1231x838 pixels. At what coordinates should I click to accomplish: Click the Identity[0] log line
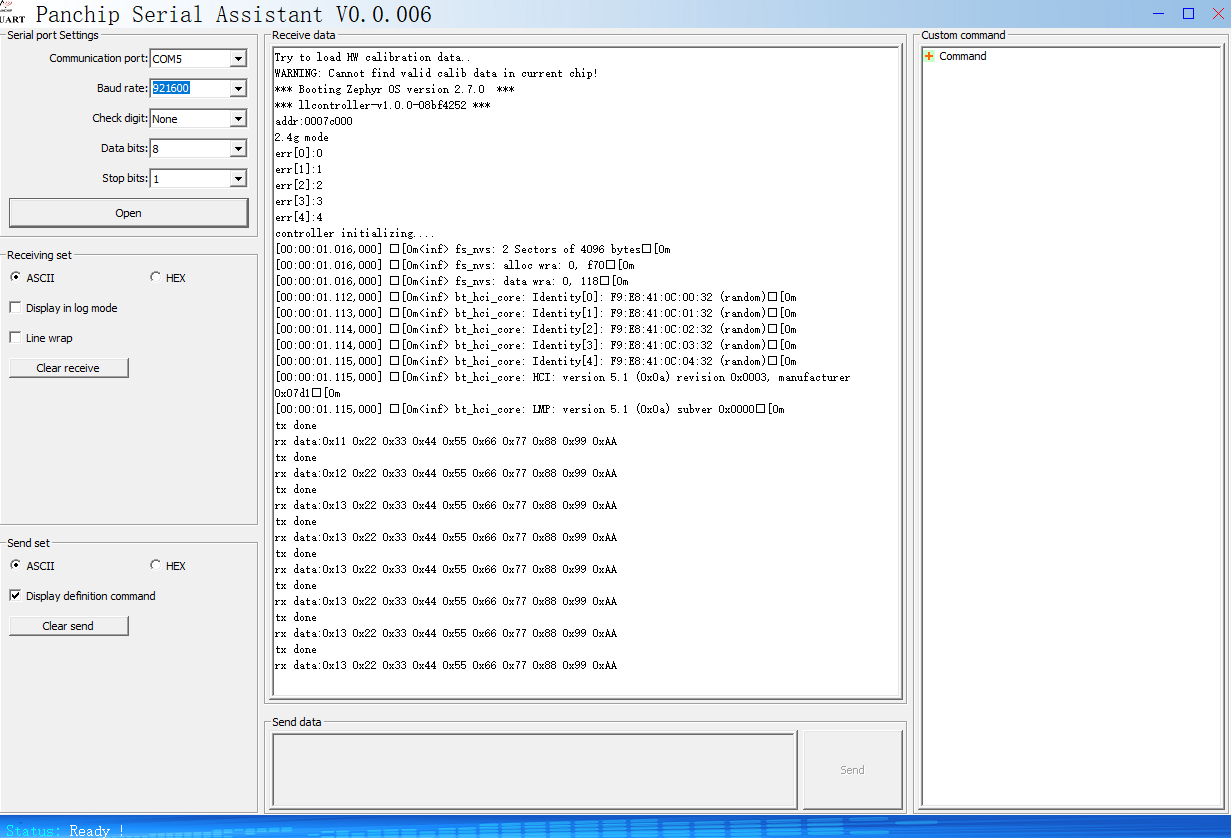click(535, 297)
